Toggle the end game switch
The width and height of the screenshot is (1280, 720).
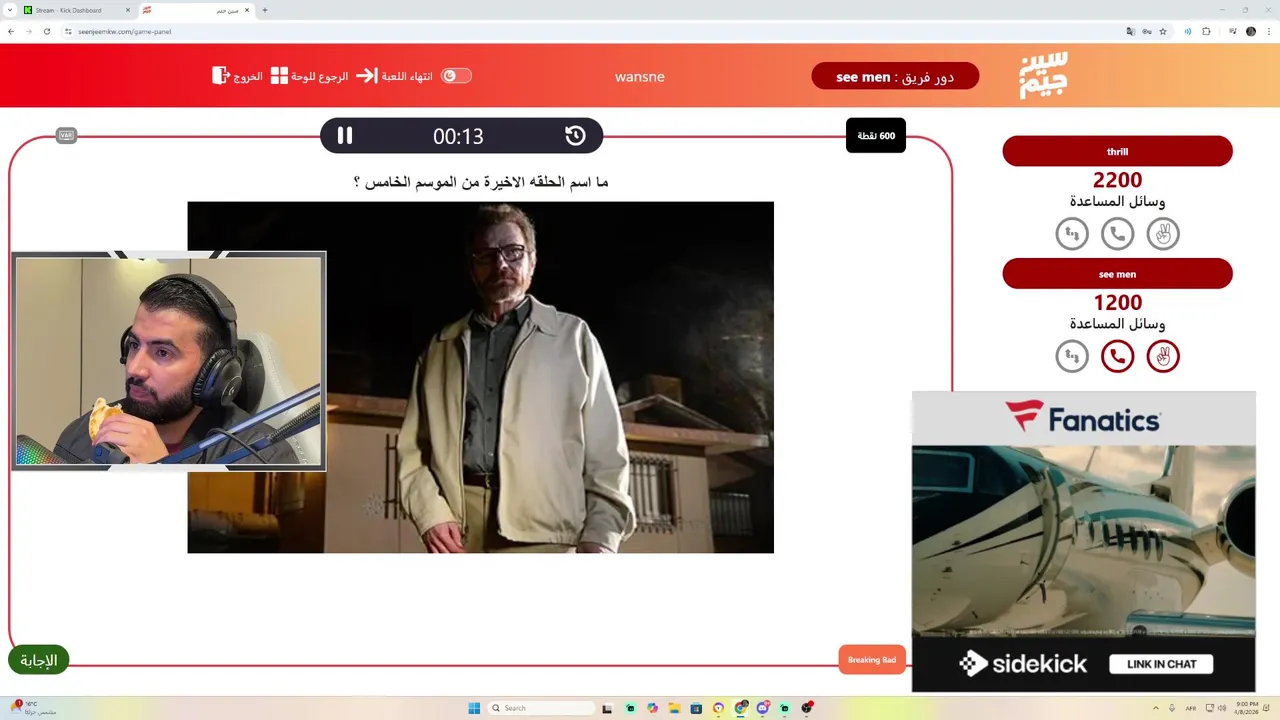(x=456, y=76)
